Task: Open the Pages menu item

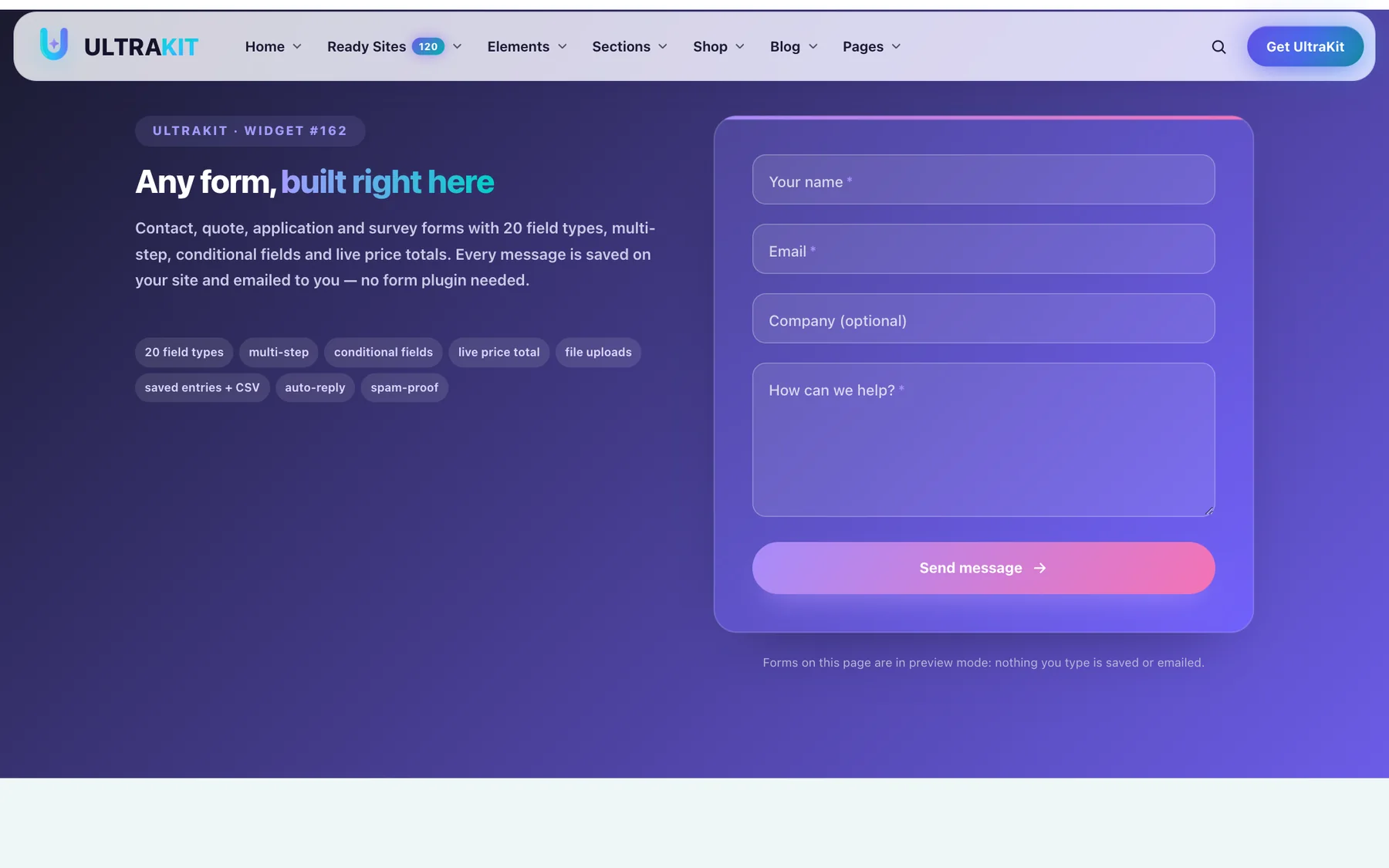Action: pyautogui.click(x=863, y=47)
